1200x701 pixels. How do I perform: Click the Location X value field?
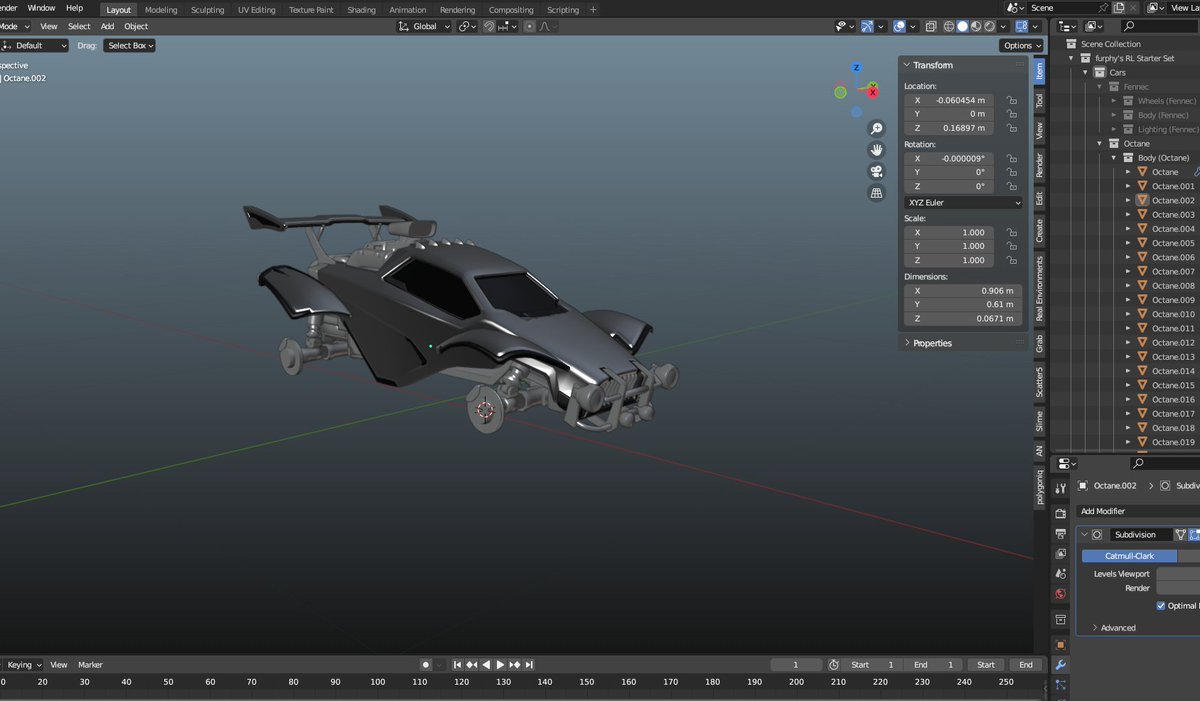tap(949, 100)
